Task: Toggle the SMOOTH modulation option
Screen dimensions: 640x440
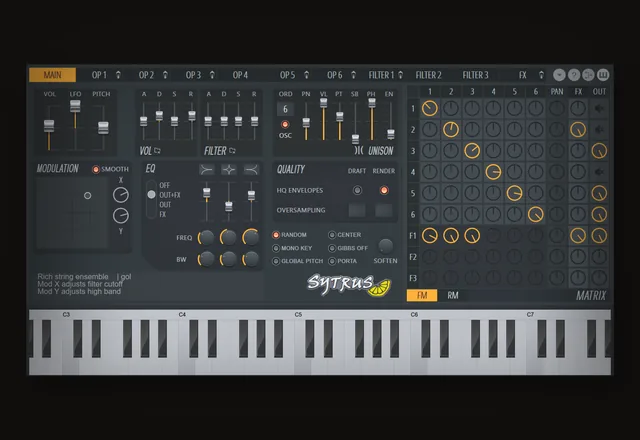Action: tap(96, 169)
